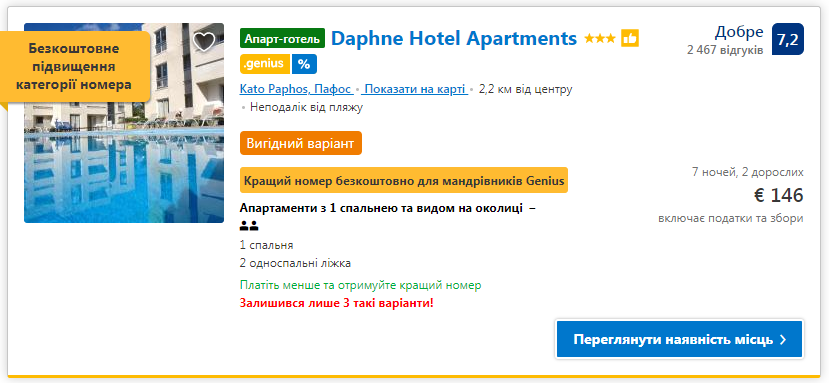This screenshot has height=383, width=829.
Task: Click the € 146 price
Action: coord(778,196)
